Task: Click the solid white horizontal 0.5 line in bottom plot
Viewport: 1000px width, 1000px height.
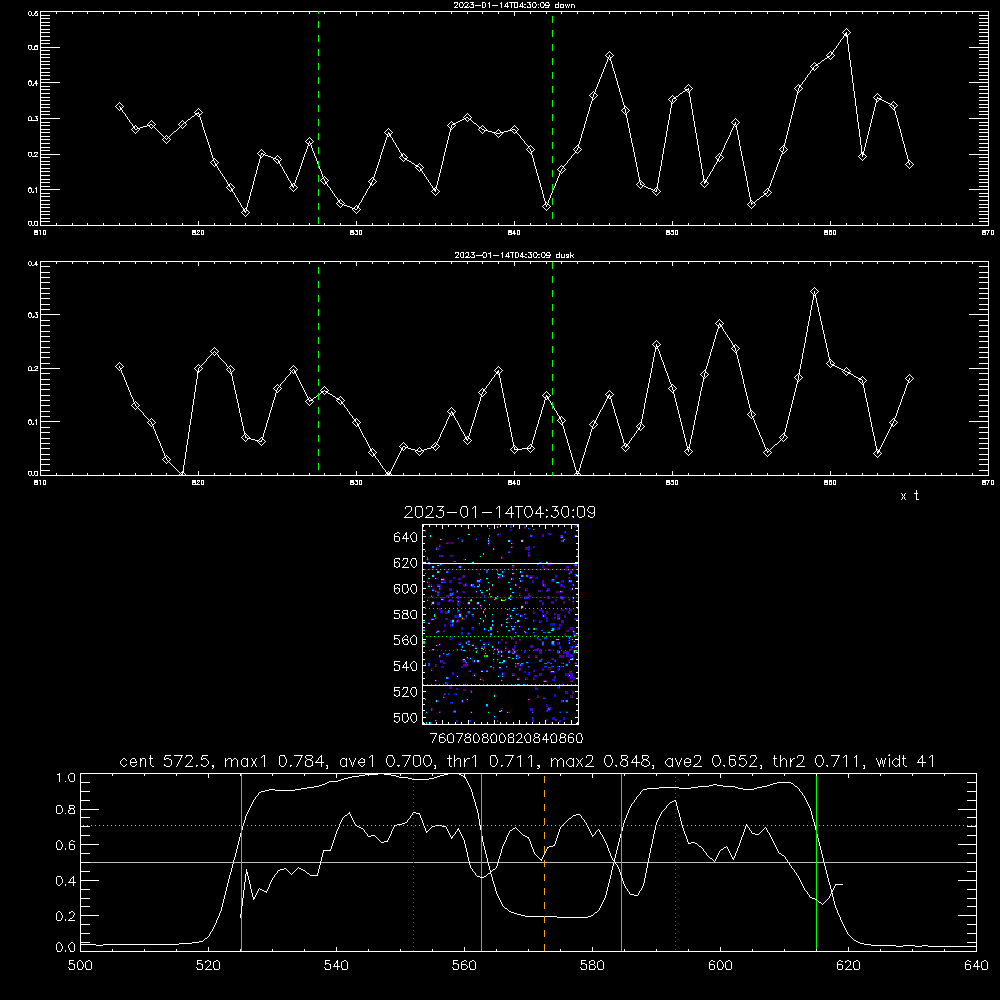Action: (x=529, y=862)
